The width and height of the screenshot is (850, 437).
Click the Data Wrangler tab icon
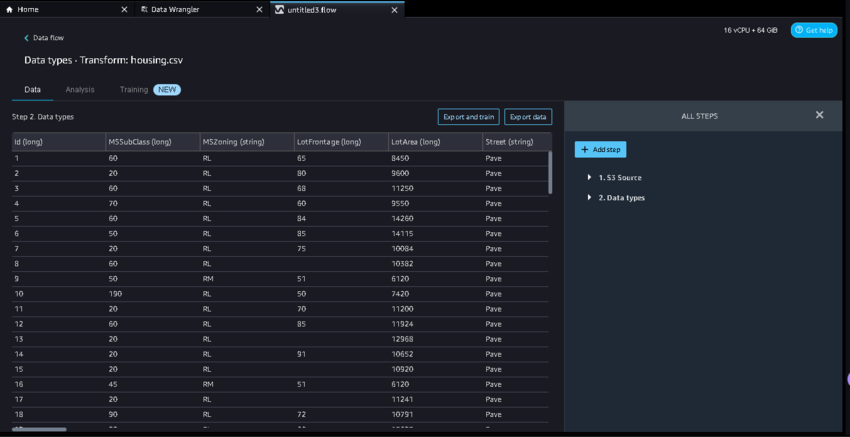(x=144, y=10)
